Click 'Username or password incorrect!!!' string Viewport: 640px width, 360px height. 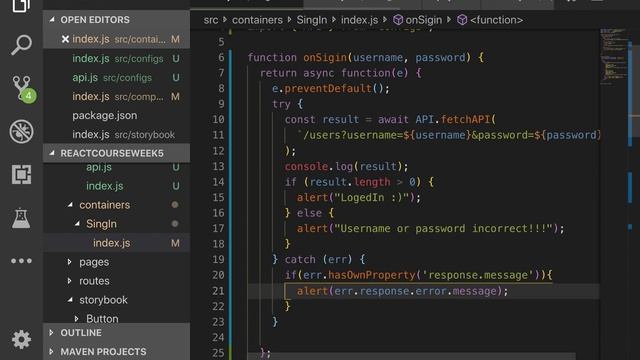click(443, 229)
